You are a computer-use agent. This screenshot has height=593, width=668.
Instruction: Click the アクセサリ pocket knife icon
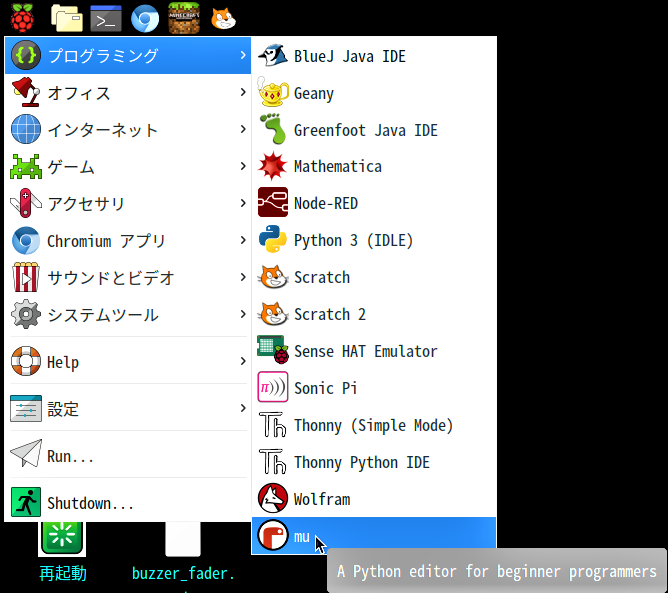(26, 203)
